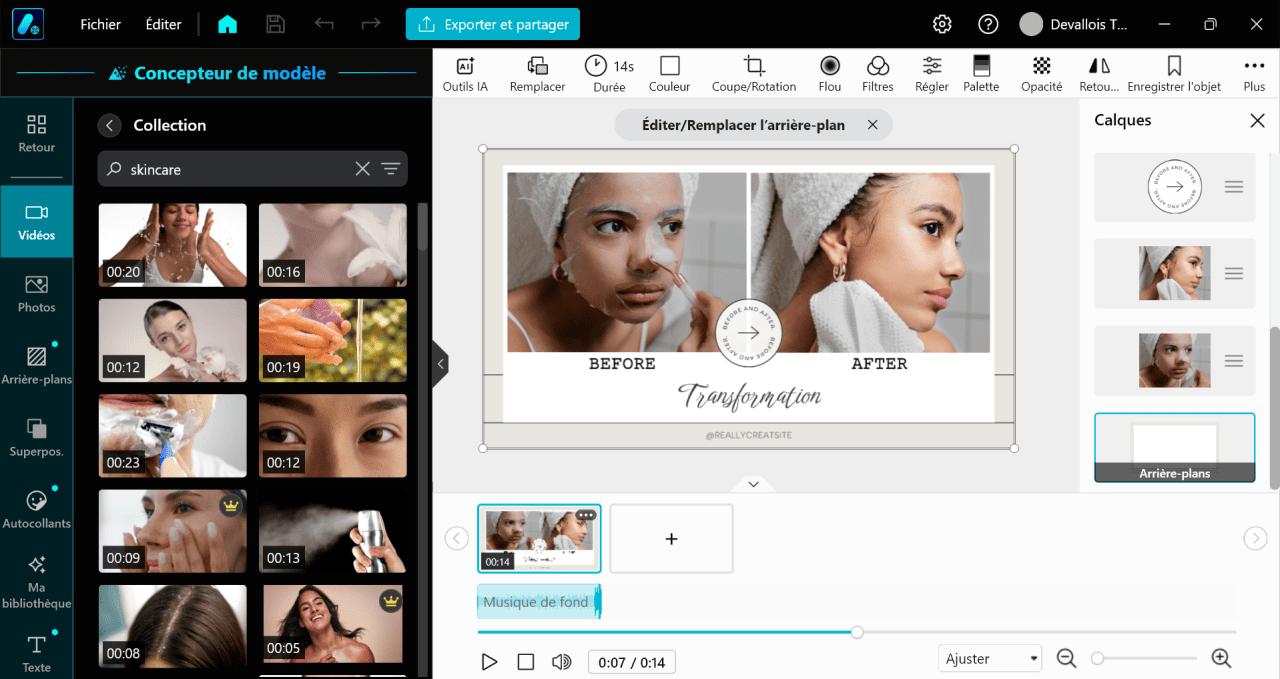Open the Régler adjustments tool

coord(932,74)
